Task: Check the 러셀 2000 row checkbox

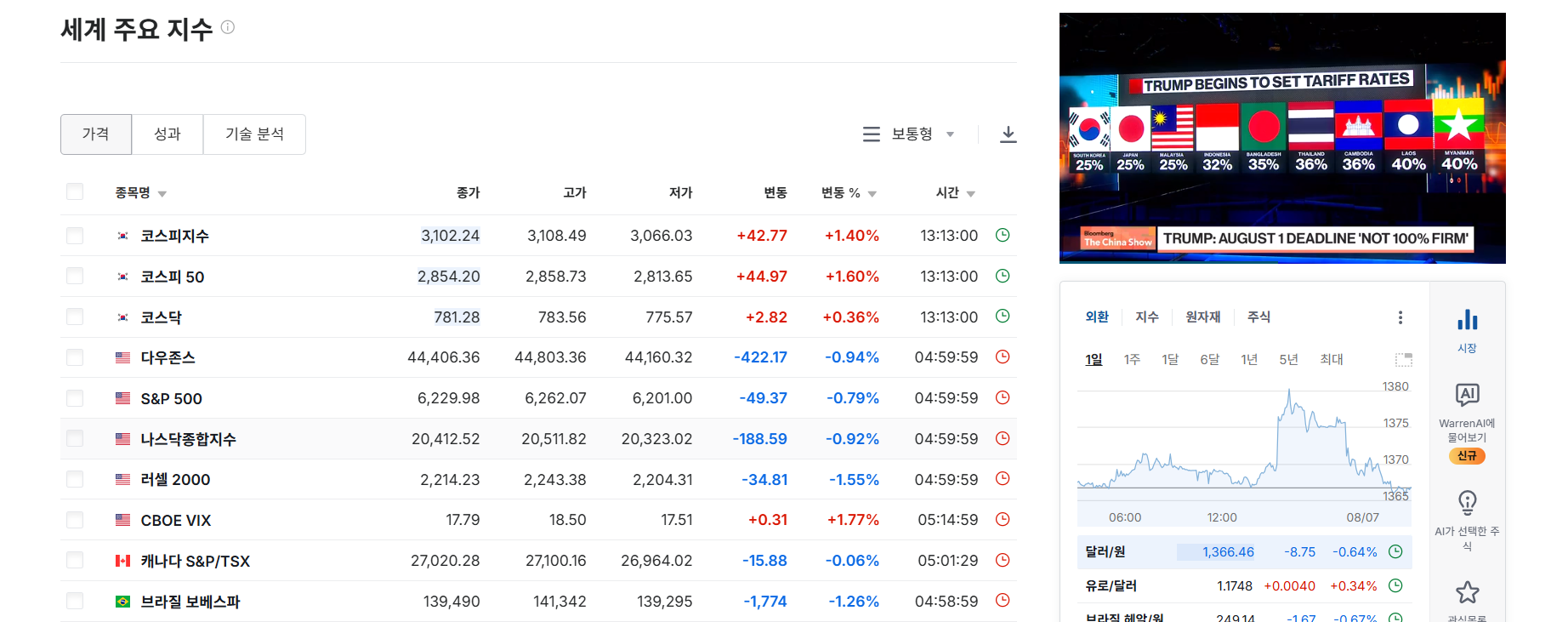Action: pos(75,479)
